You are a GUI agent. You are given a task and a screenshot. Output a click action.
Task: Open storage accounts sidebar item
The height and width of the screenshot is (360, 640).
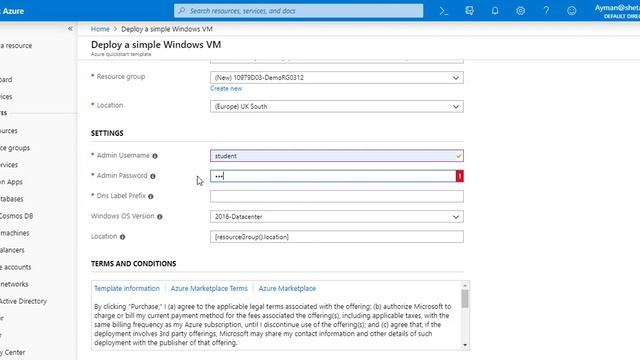click(x=16, y=267)
